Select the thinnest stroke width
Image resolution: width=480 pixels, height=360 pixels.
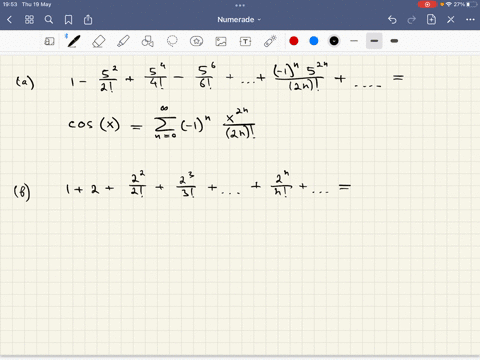click(x=354, y=41)
